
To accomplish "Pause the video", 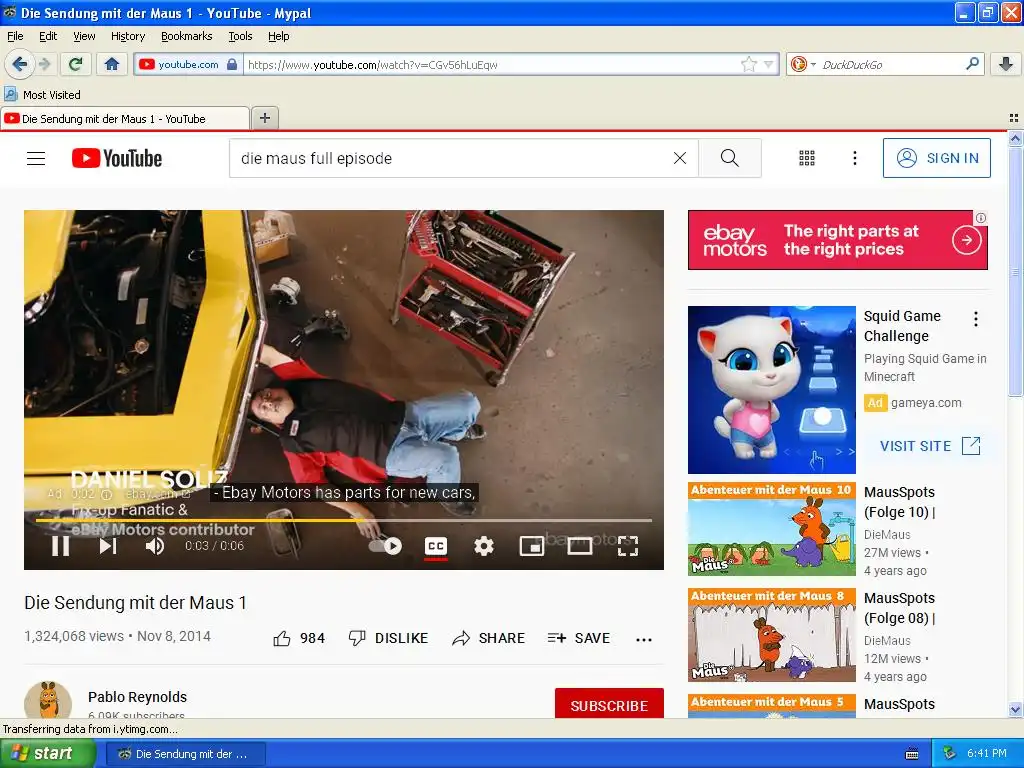I will (61, 546).
